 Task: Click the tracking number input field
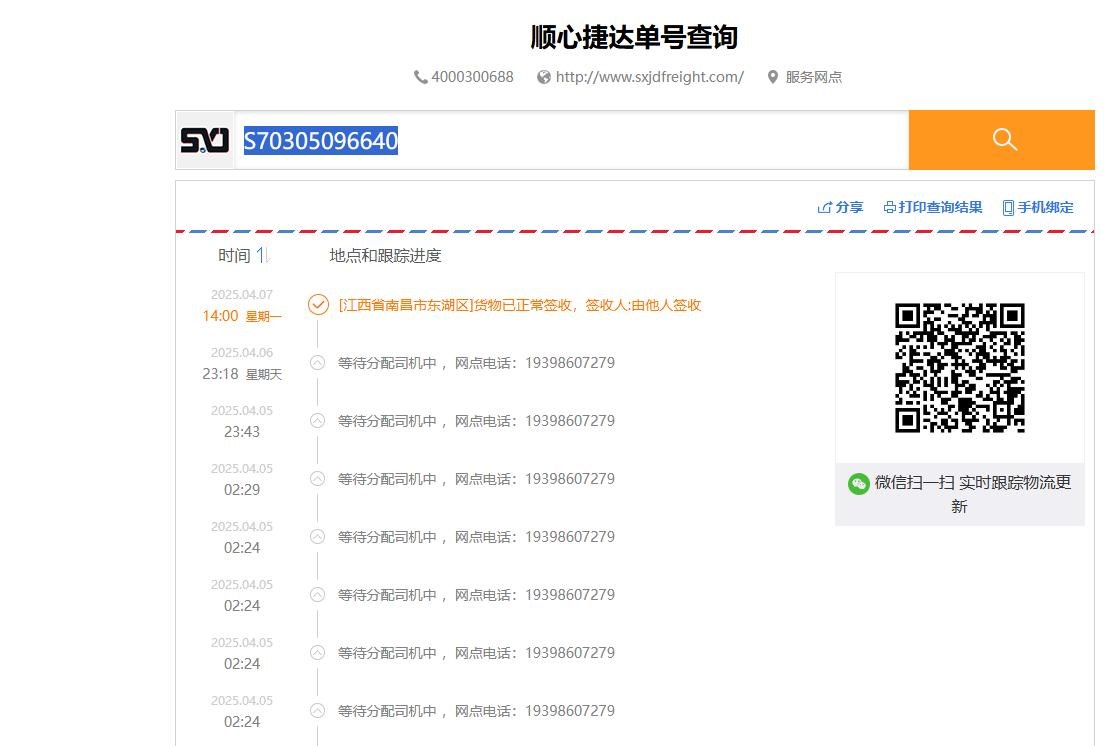571,140
